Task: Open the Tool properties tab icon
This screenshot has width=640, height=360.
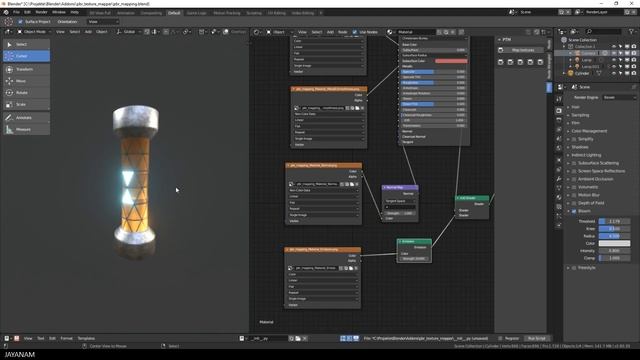Action: click(x=559, y=99)
